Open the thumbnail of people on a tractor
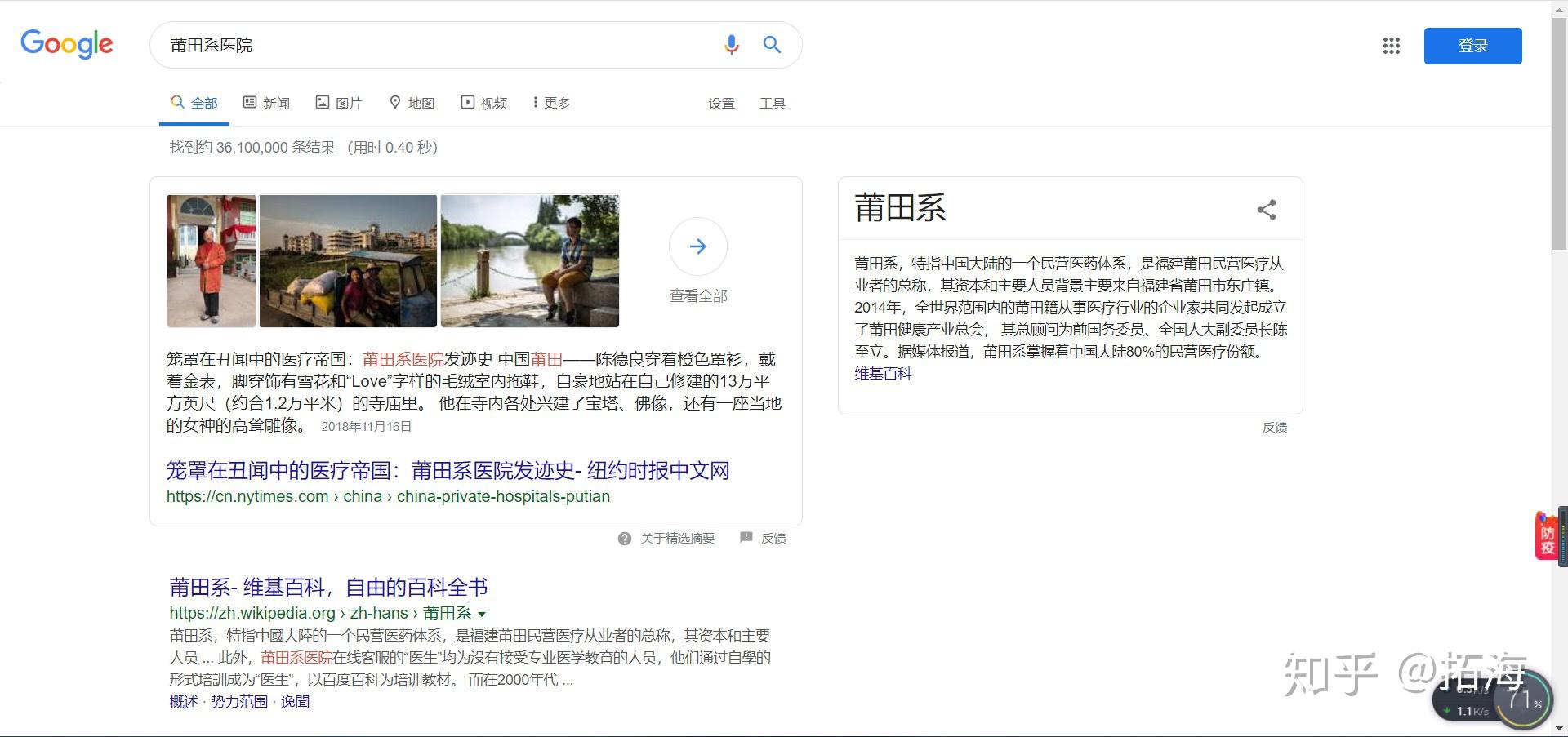Image resolution: width=1568 pixels, height=737 pixels. click(x=348, y=261)
